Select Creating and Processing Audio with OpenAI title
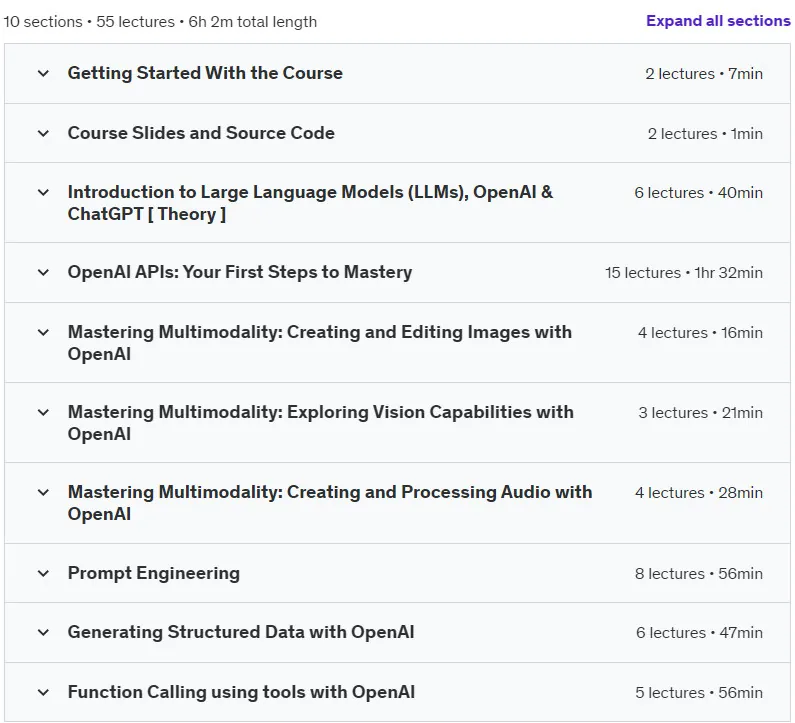Image resolution: width=795 pixels, height=723 pixels. click(330, 503)
